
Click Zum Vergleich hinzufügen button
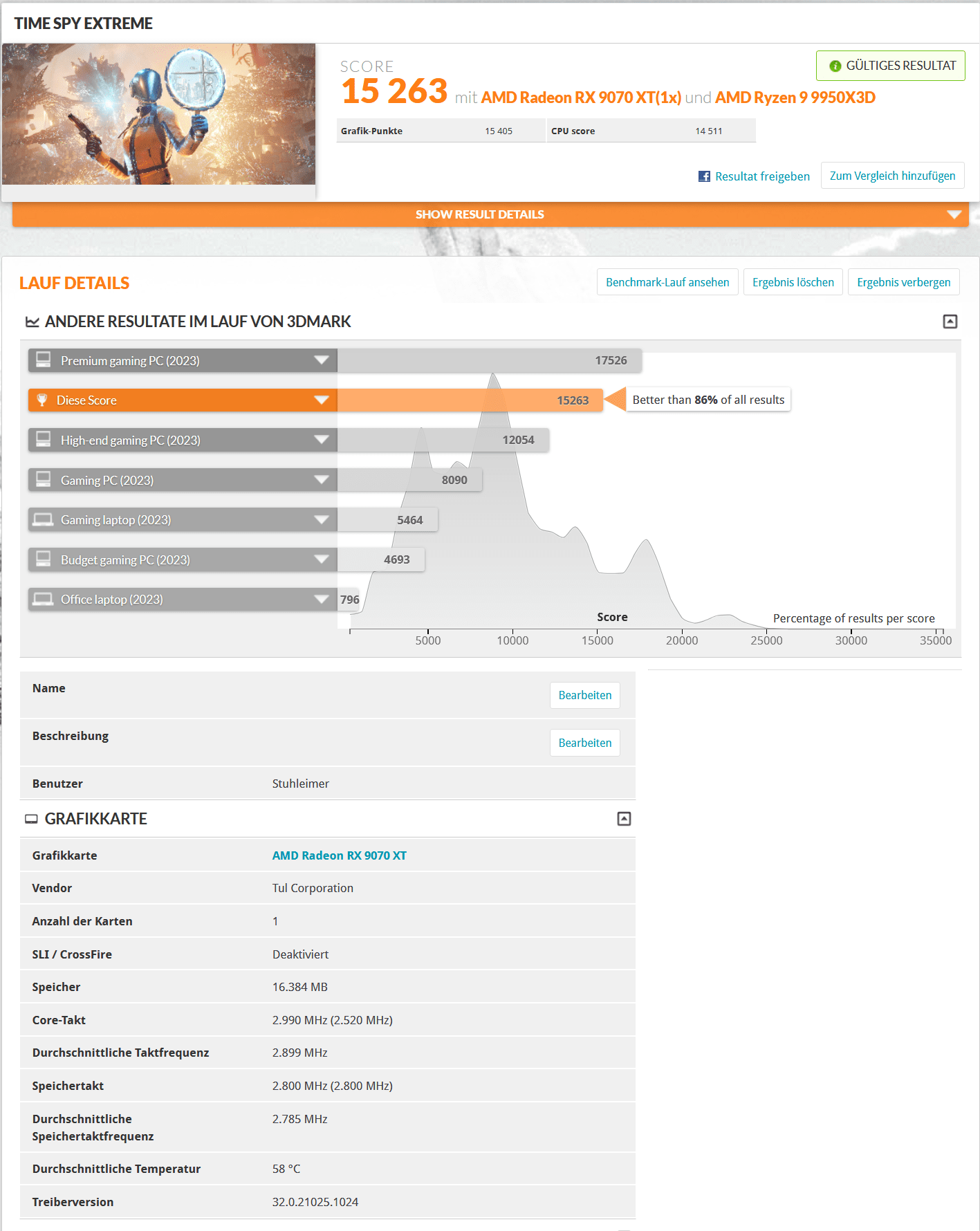tap(892, 176)
